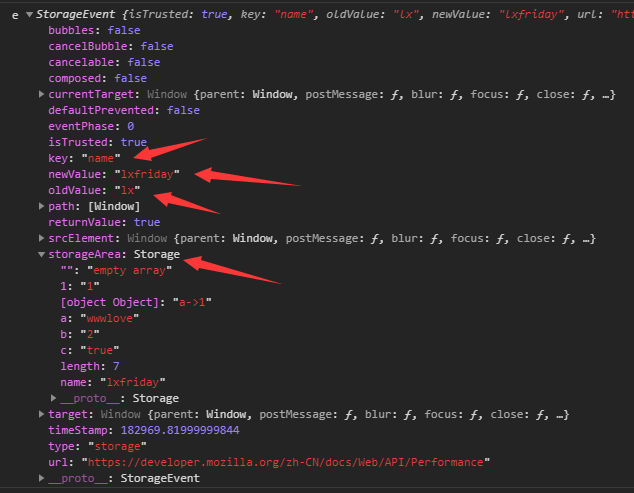Select the logged variable e label
634x493 pixels.
tap(15, 15)
